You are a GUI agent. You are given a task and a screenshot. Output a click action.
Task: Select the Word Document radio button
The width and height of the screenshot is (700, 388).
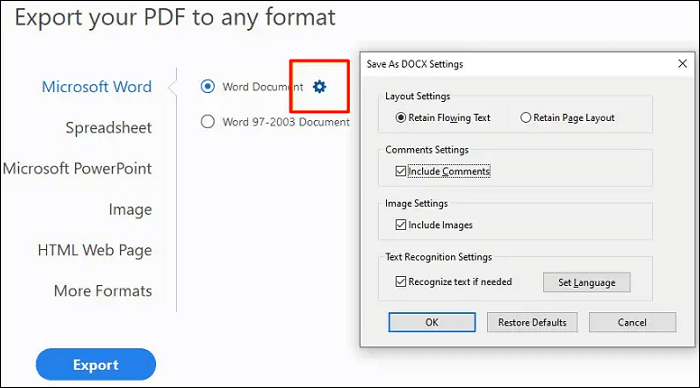click(x=208, y=86)
